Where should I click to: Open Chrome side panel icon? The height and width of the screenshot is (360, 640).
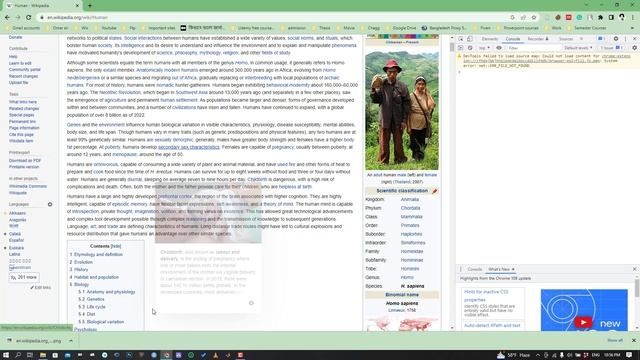point(611,18)
